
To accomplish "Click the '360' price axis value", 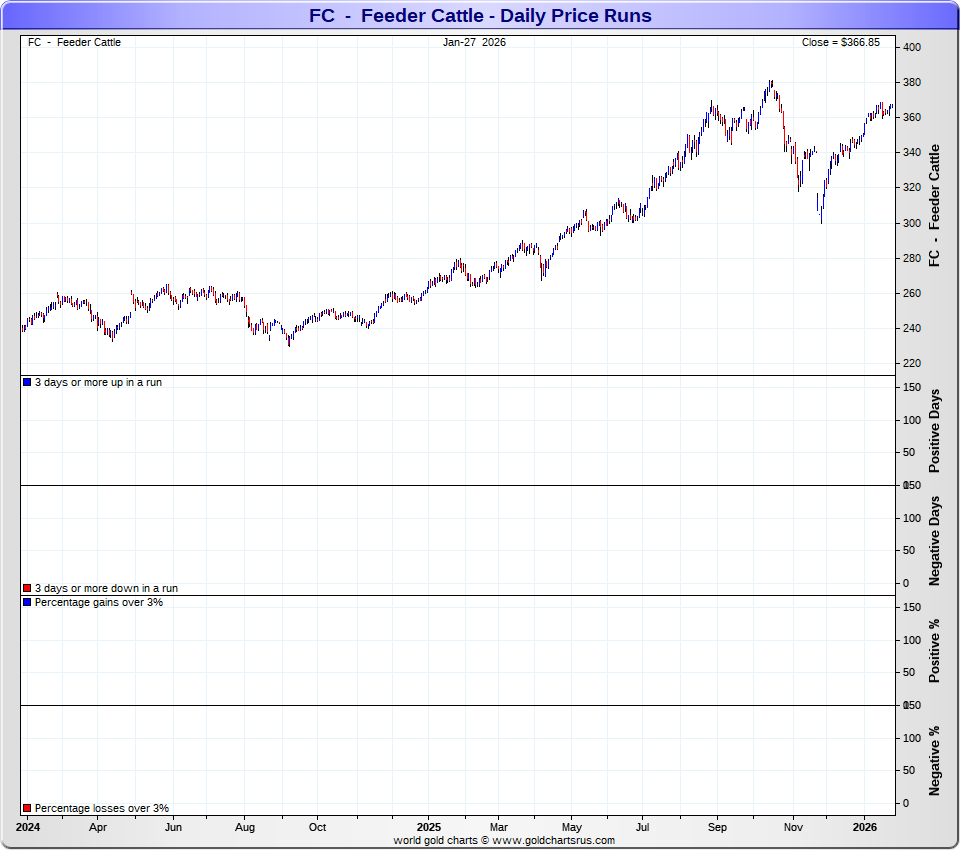I will pos(912,117).
